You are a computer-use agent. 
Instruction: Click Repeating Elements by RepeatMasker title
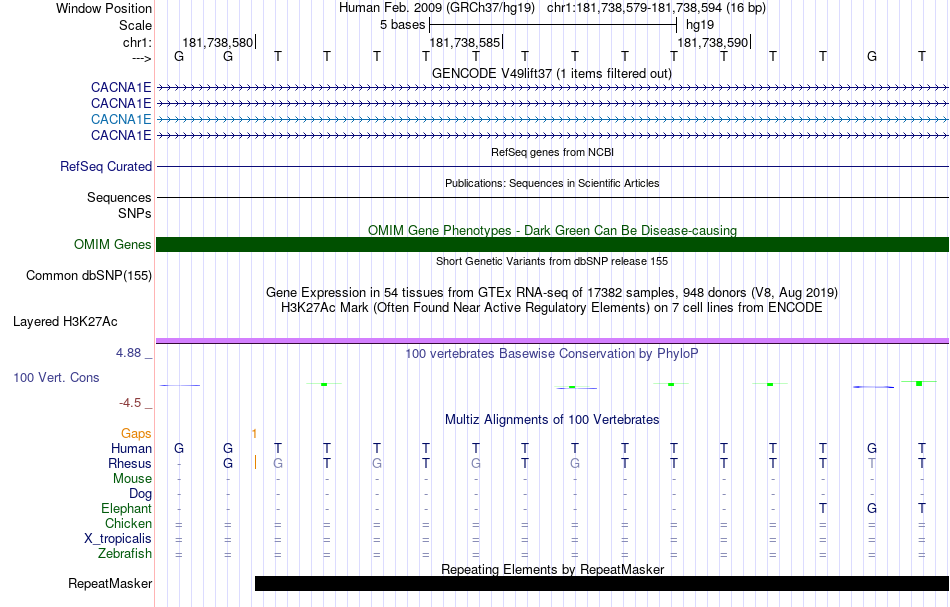point(552,569)
